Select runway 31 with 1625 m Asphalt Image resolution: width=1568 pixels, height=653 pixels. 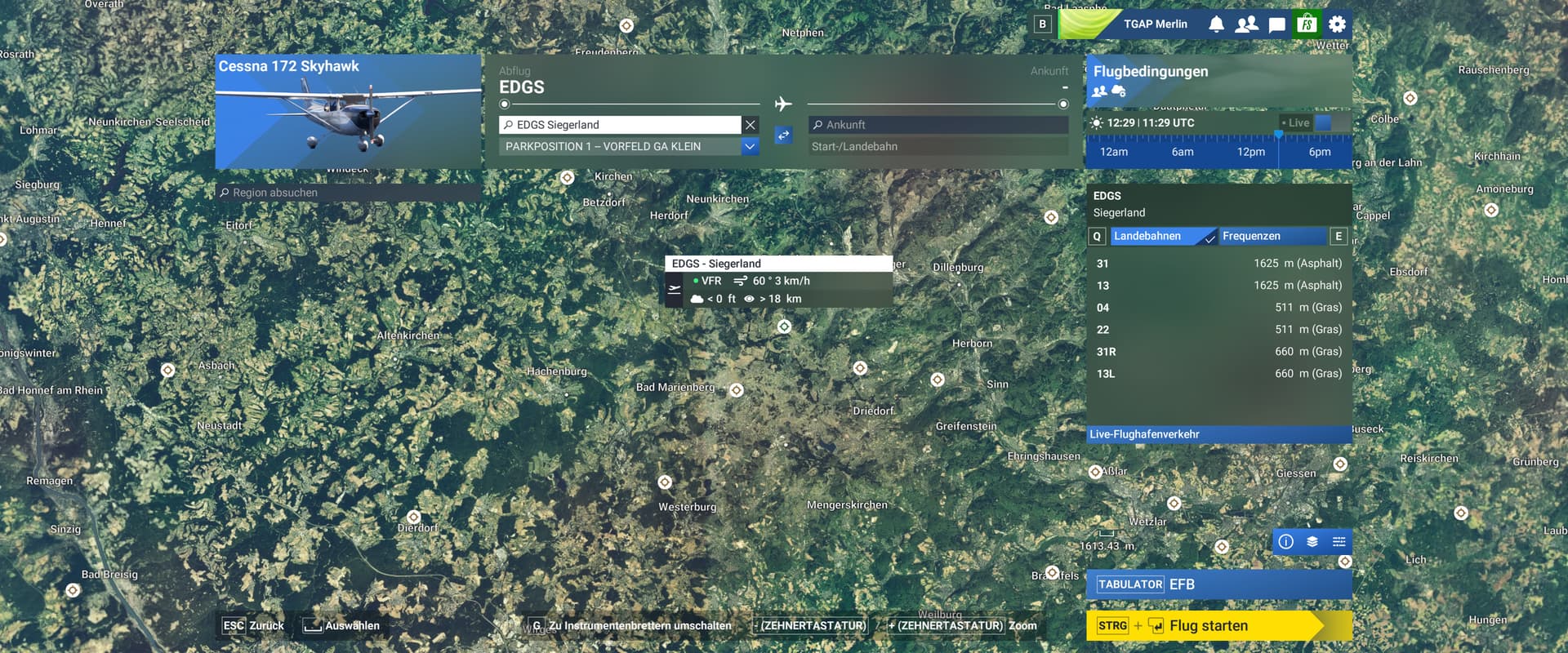point(1218,264)
